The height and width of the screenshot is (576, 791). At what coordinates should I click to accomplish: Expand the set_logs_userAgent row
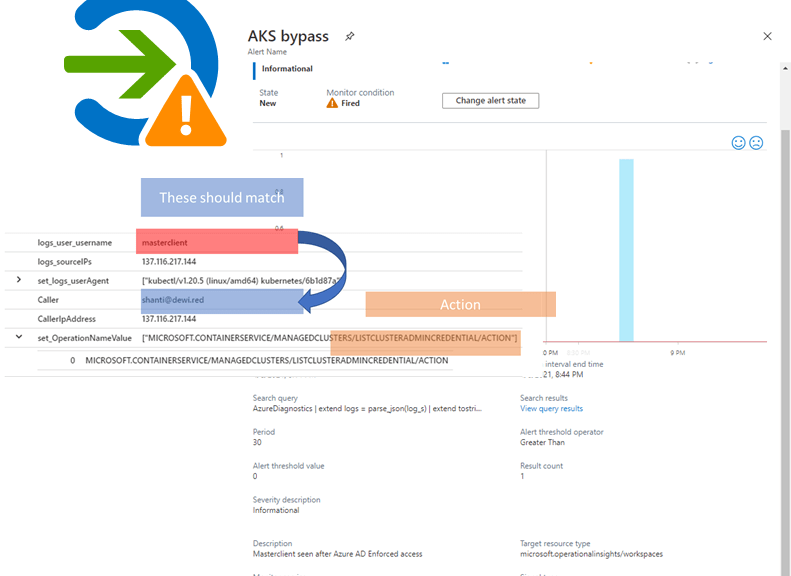19,280
